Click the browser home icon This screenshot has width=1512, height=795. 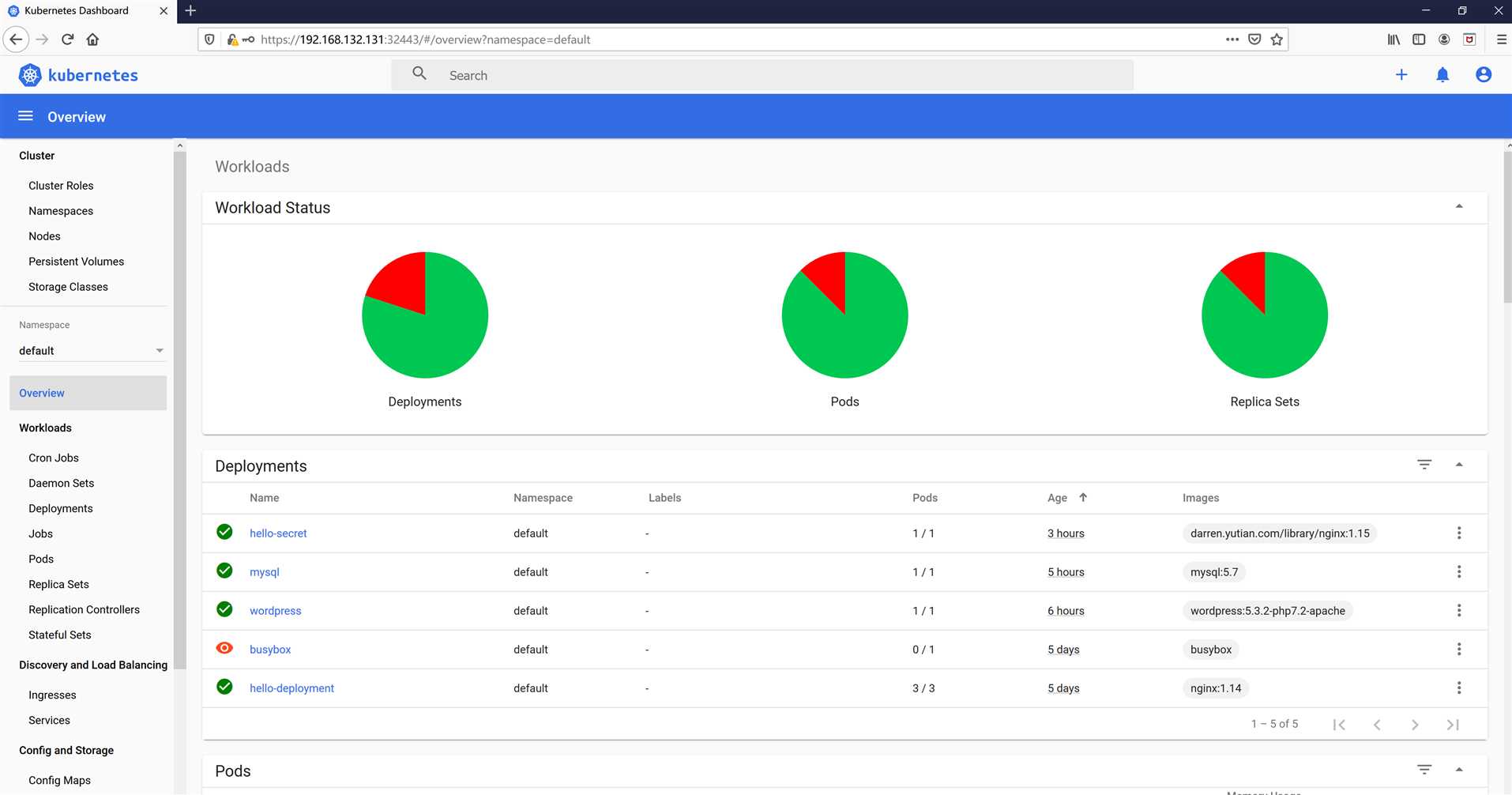[x=92, y=40]
